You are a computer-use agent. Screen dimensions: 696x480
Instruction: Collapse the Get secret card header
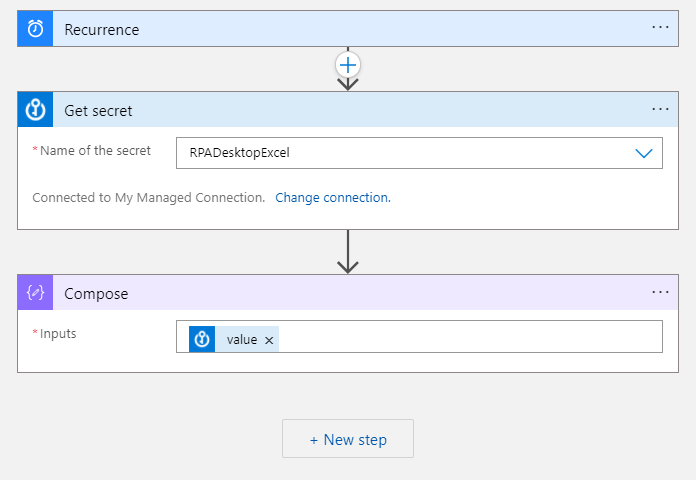click(x=348, y=110)
